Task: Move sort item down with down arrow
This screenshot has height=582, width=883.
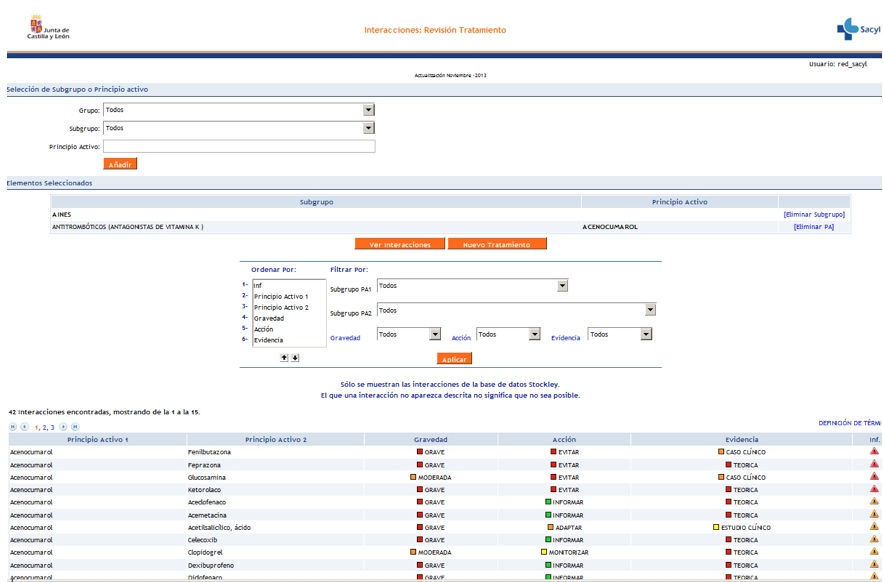Action: pyautogui.click(x=295, y=357)
